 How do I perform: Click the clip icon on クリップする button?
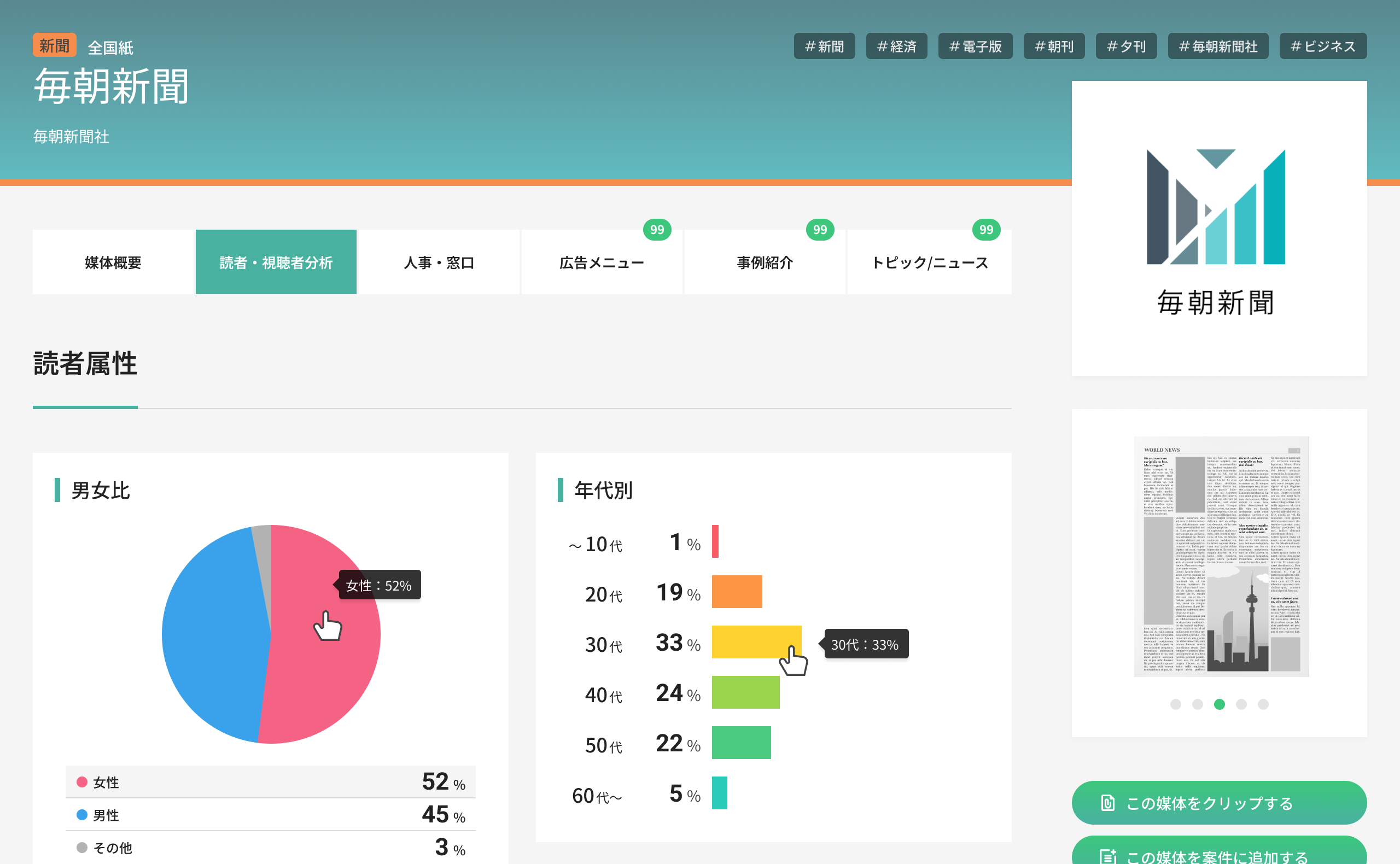pos(1107,803)
